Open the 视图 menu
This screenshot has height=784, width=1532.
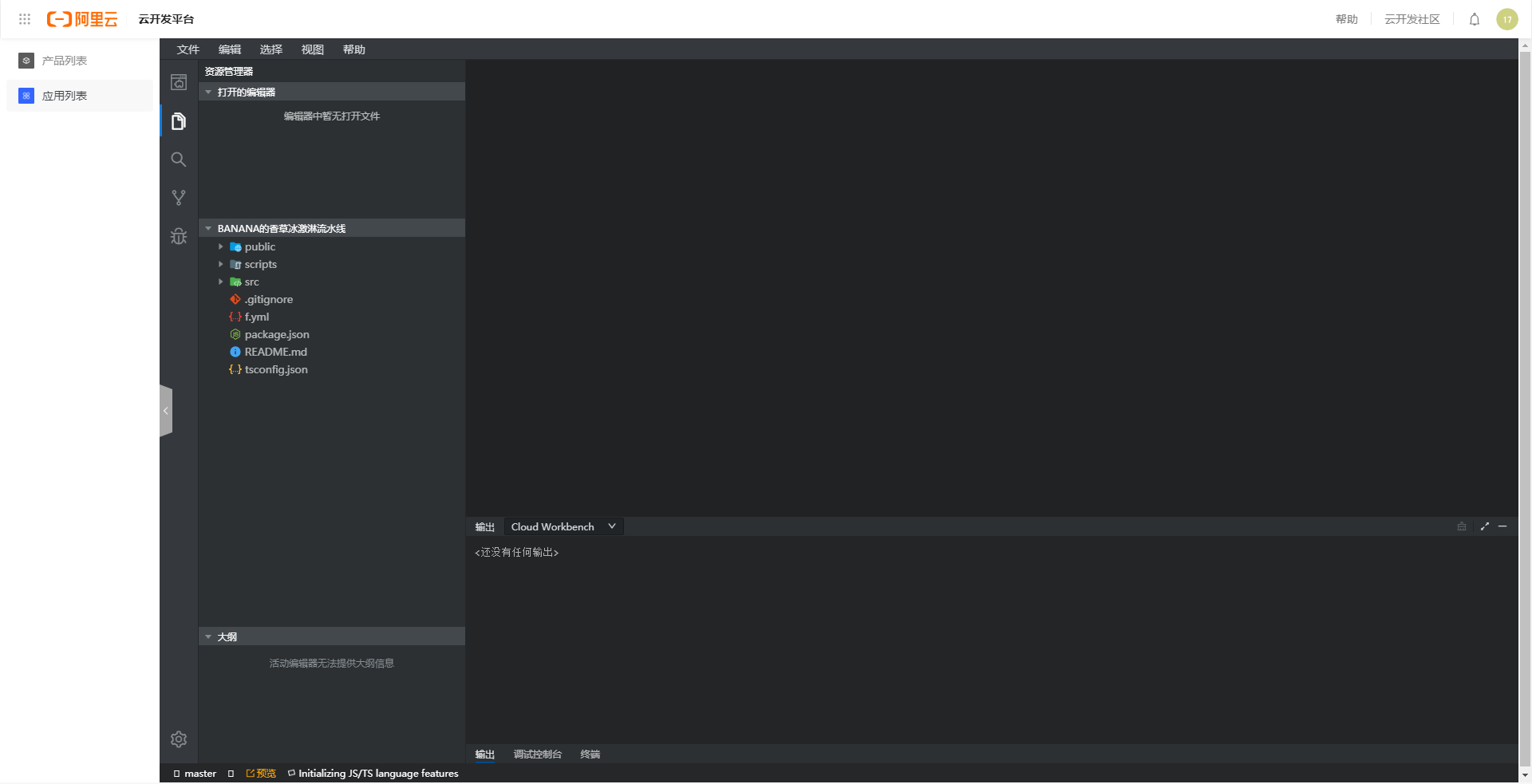point(313,49)
